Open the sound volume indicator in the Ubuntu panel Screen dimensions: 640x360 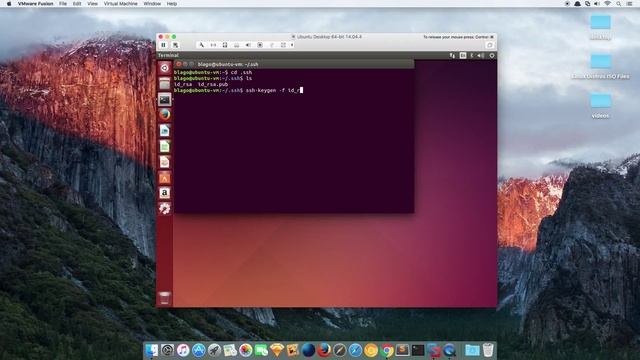point(481,55)
